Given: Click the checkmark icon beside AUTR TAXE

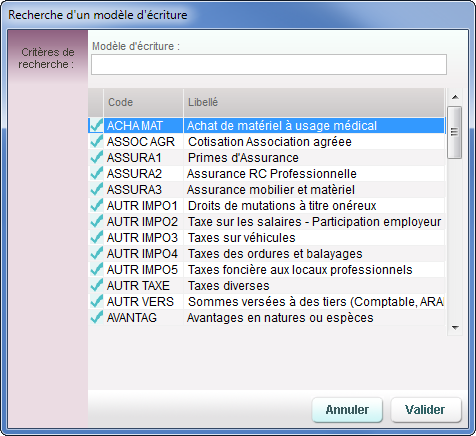Looking at the screenshot, I should pos(96,285).
